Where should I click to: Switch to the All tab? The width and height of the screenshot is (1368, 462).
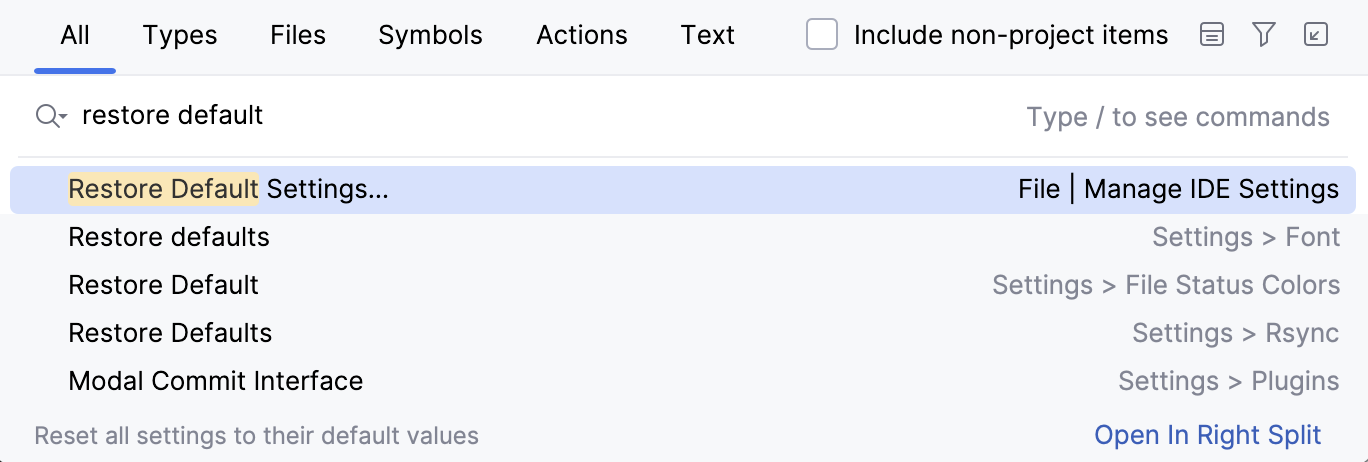pyautogui.click(x=75, y=36)
